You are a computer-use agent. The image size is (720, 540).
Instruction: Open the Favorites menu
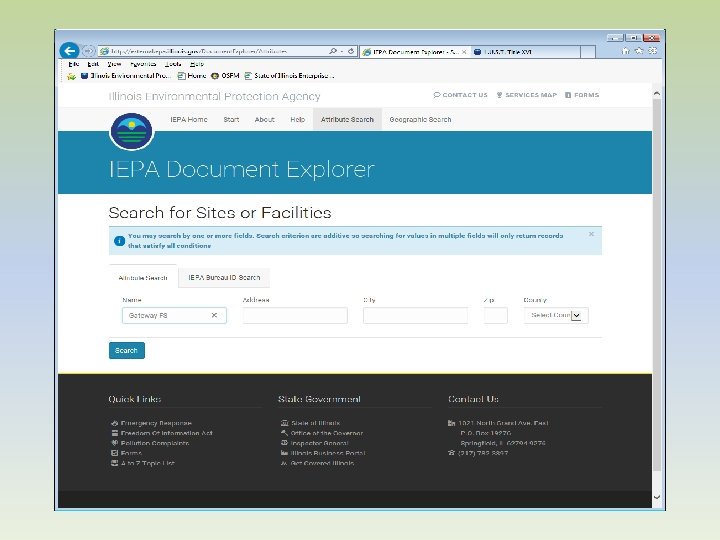coord(143,64)
